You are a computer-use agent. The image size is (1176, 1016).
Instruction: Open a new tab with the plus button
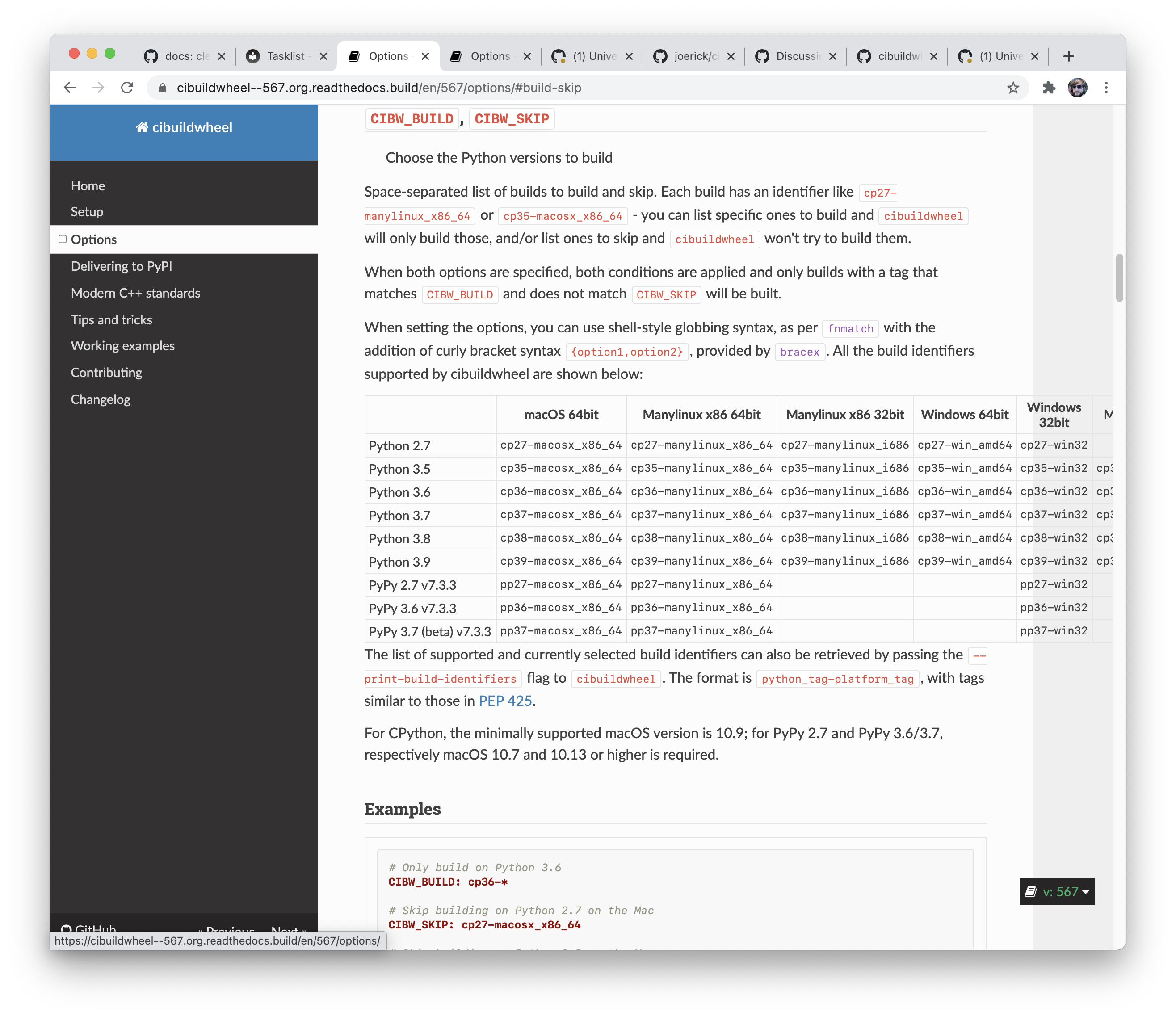(x=1069, y=56)
